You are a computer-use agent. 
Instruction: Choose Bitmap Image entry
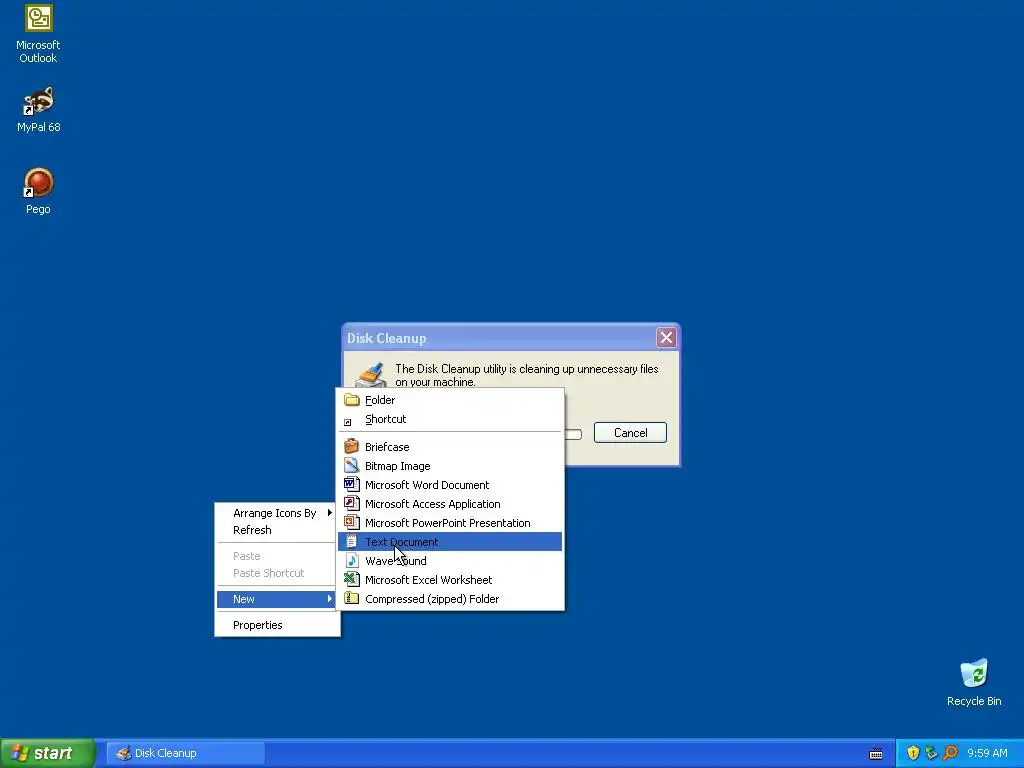tap(450, 466)
